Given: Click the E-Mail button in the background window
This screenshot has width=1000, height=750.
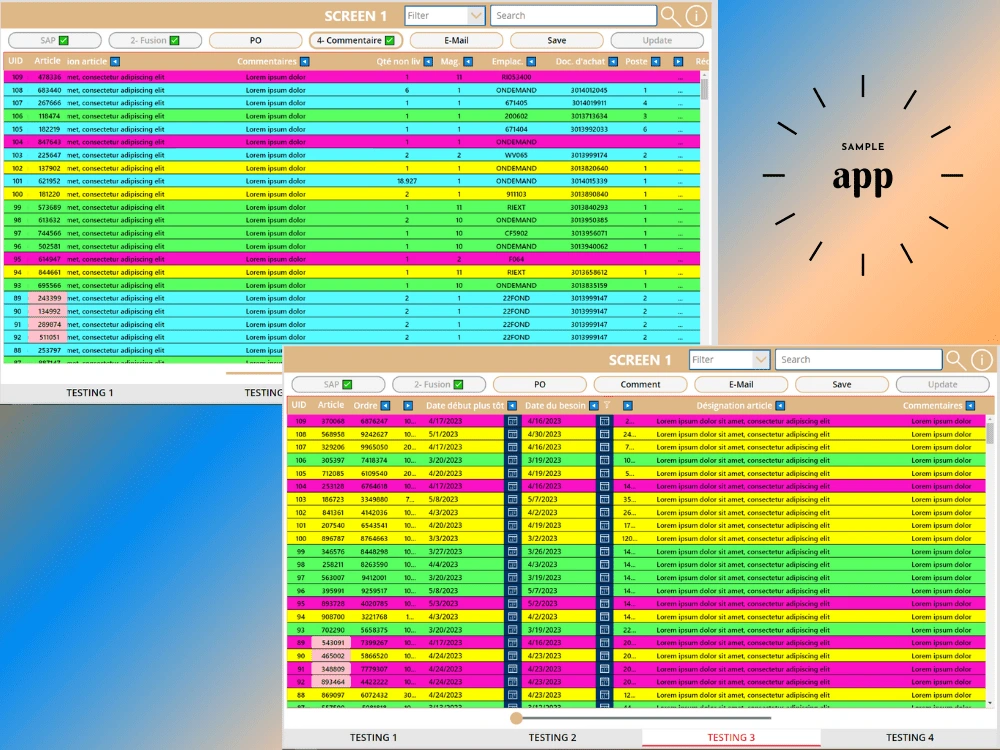Looking at the screenshot, I should 456,40.
